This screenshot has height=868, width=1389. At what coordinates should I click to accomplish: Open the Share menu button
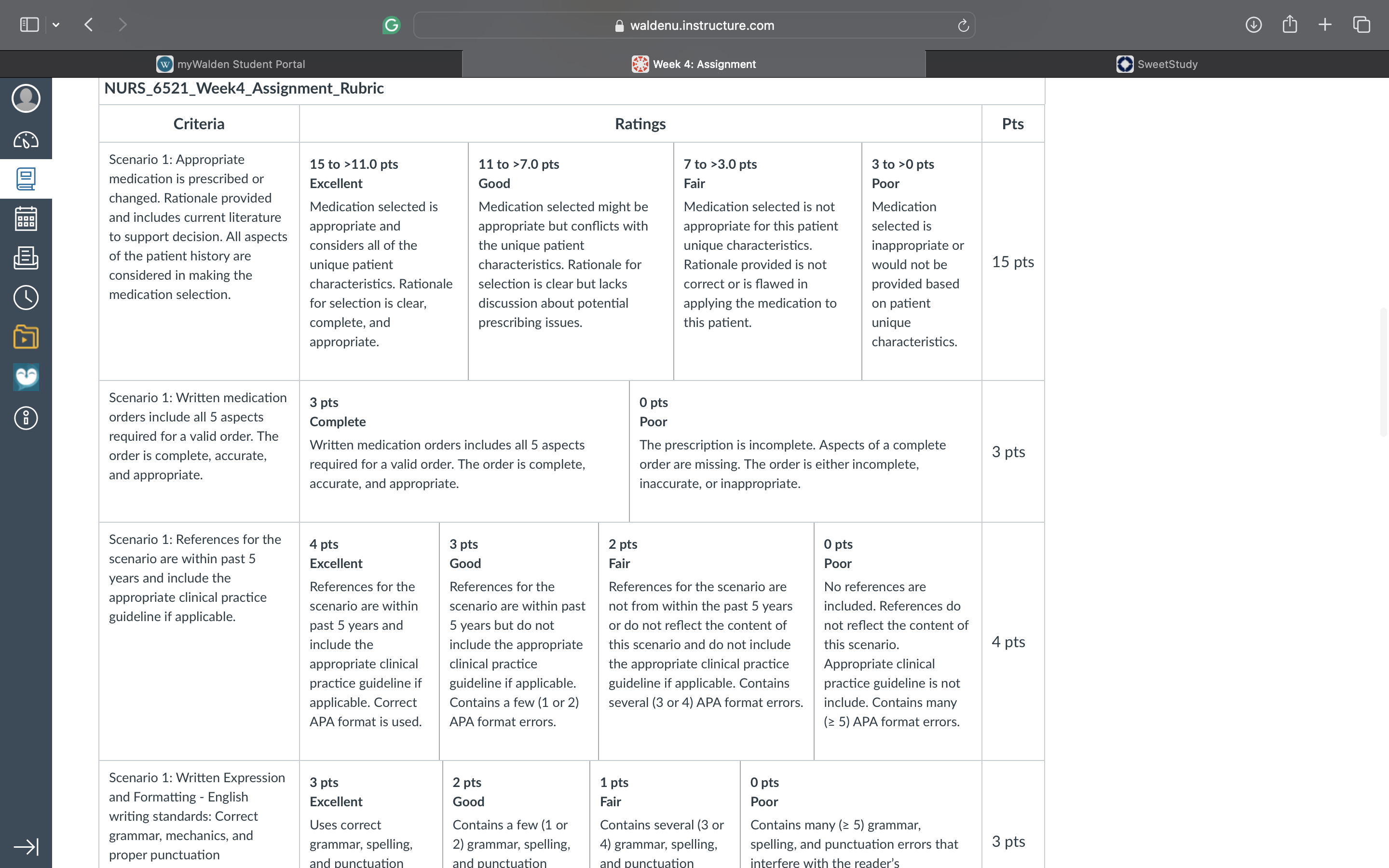pos(1290,24)
